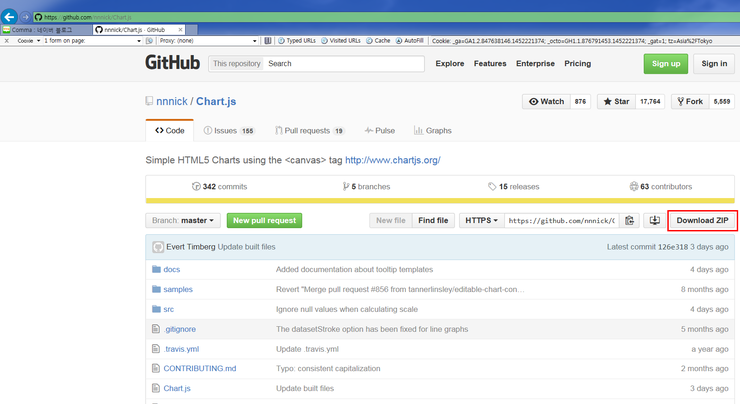Open Cache in toolbar
Viewport: 740px width, 404px height.
click(378, 41)
